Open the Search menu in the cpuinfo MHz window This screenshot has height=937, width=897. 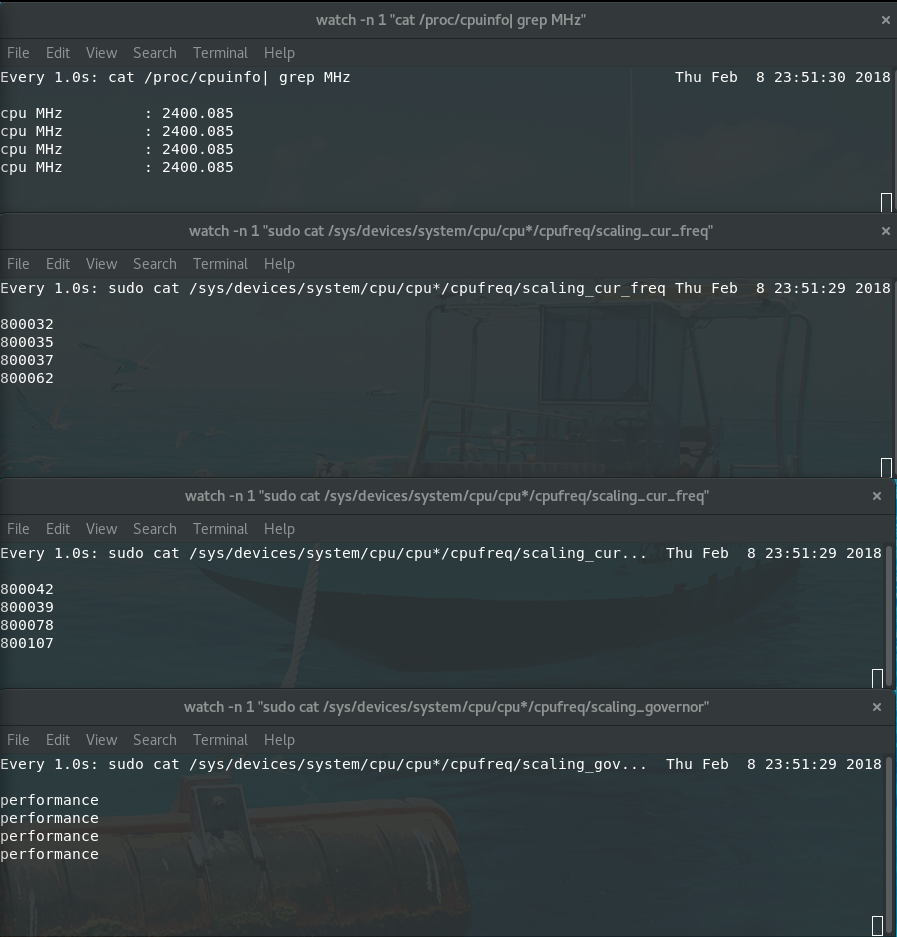154,52
